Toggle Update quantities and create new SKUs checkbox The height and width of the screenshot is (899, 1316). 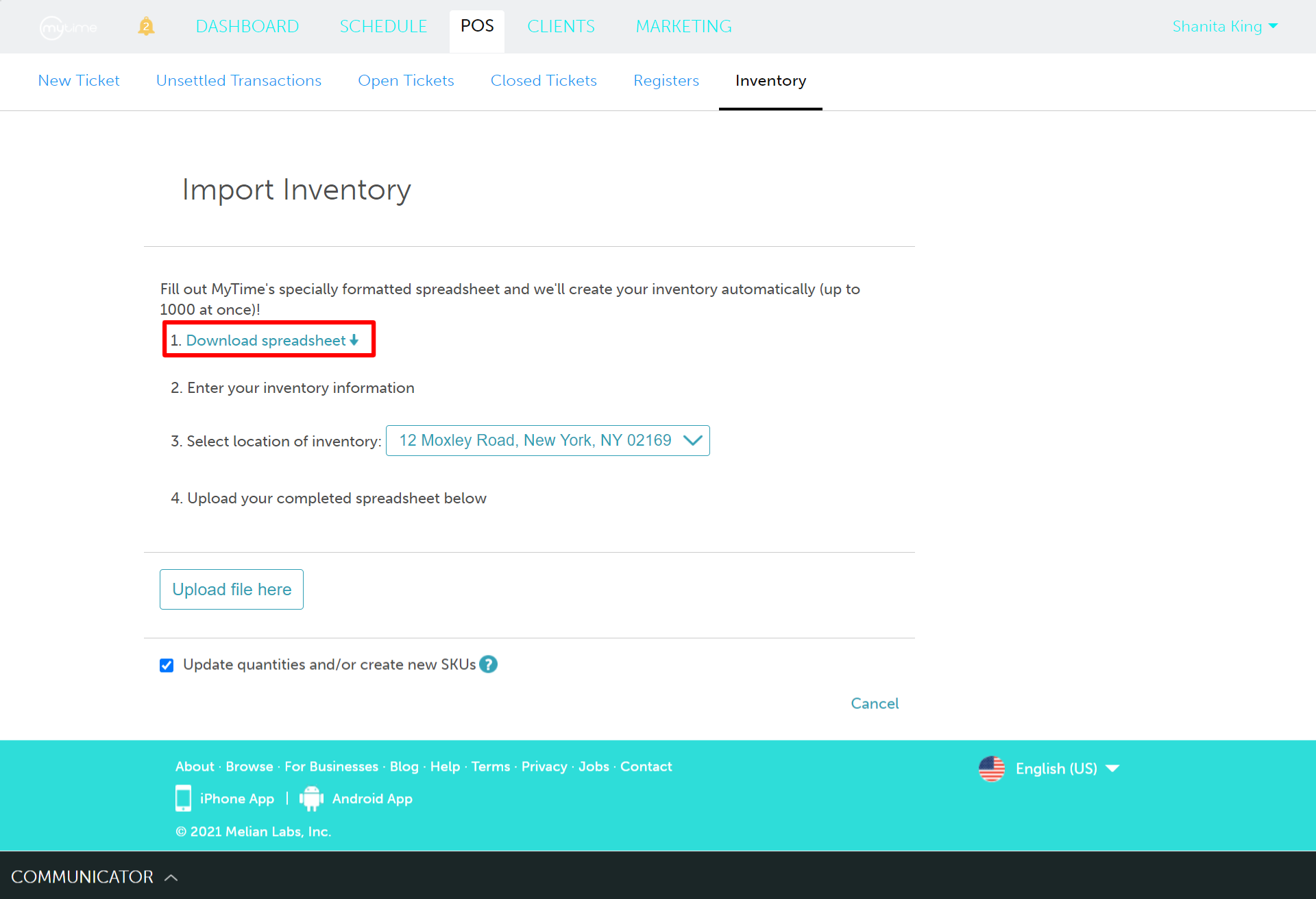tap(167, 665)
